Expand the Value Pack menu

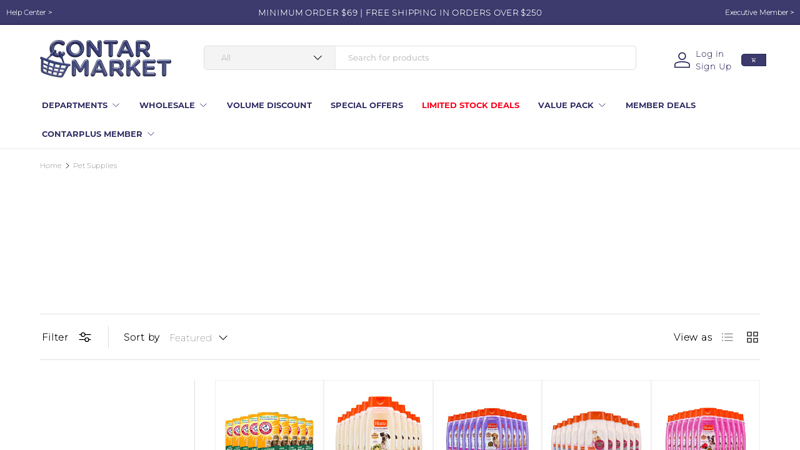pyautogui.click(x=571, y=105)
